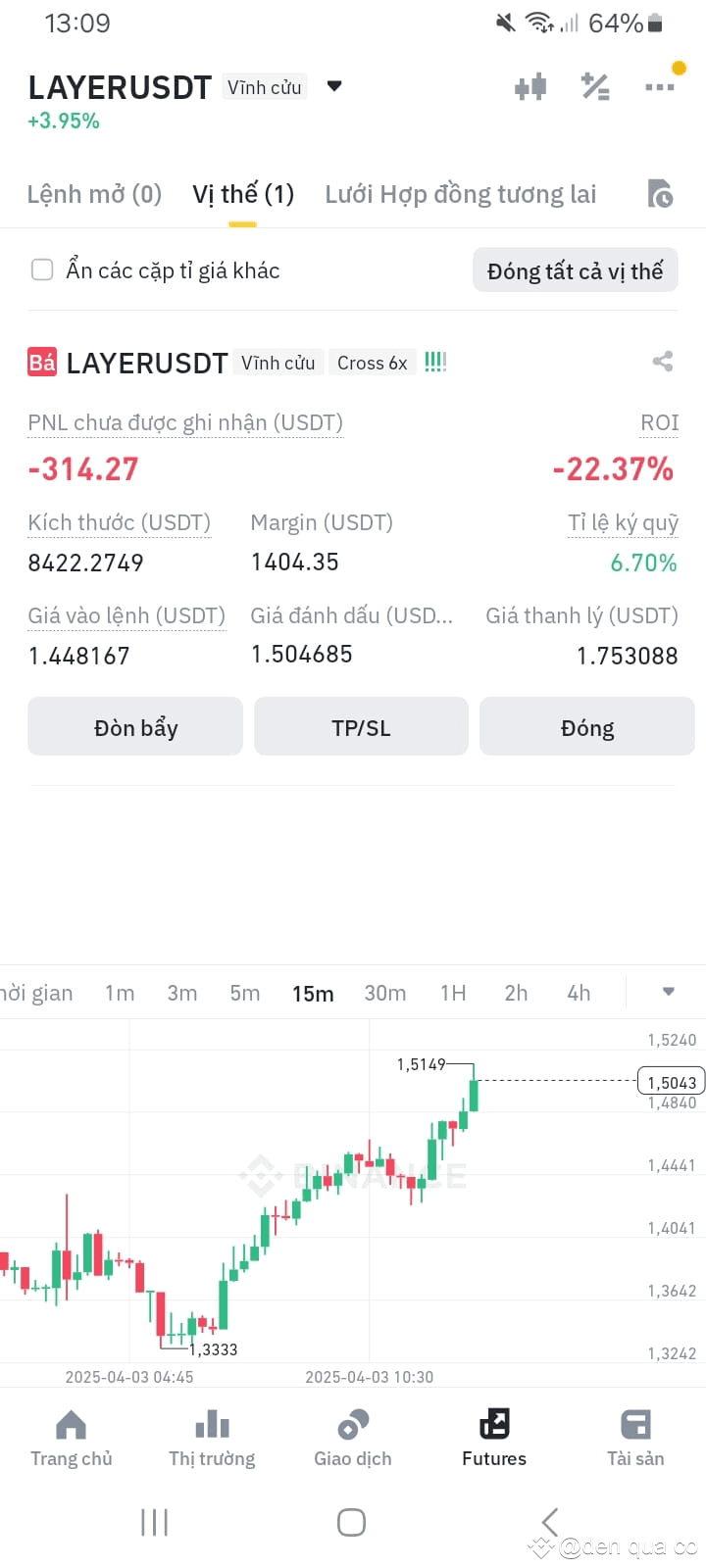Switch to Lưới Hợp đồng tương lai tab

[461, 194]
